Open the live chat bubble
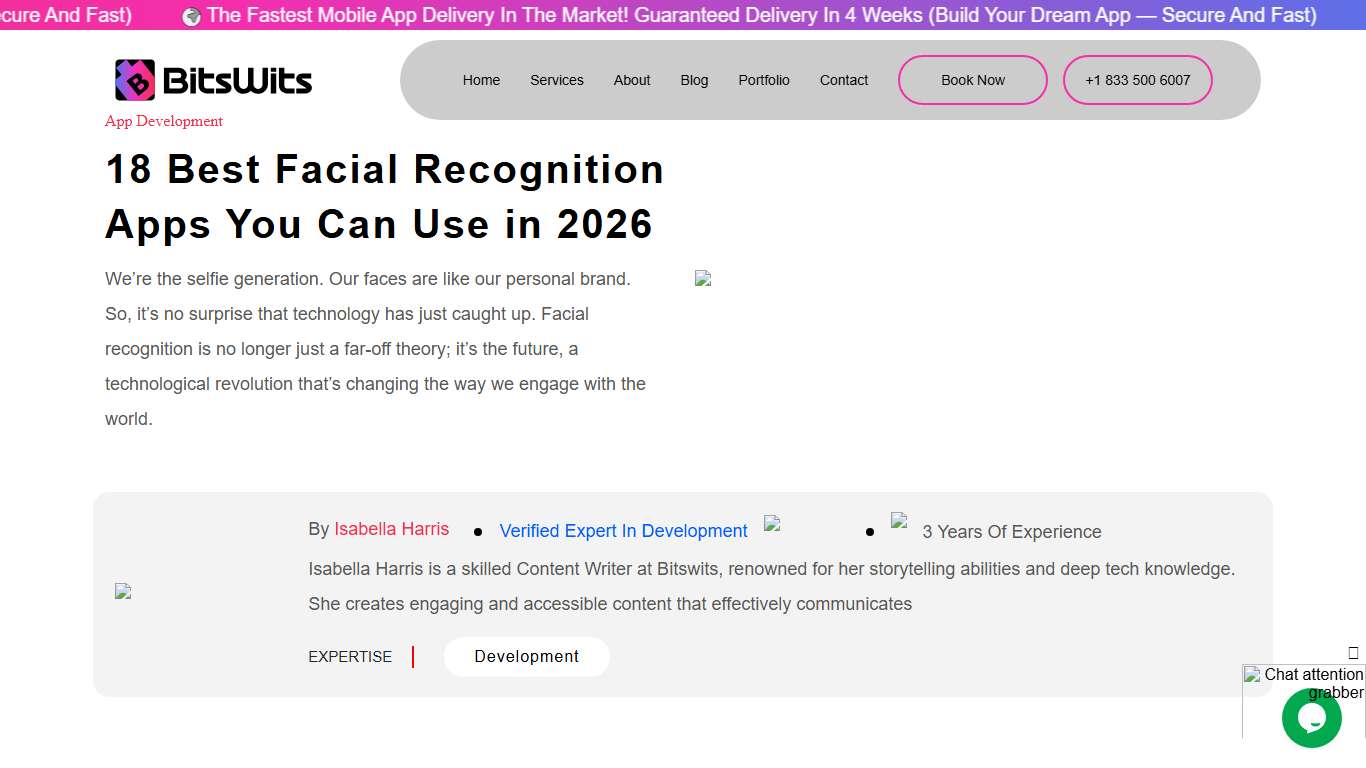1366x768 pixels. pos(1311,718)
